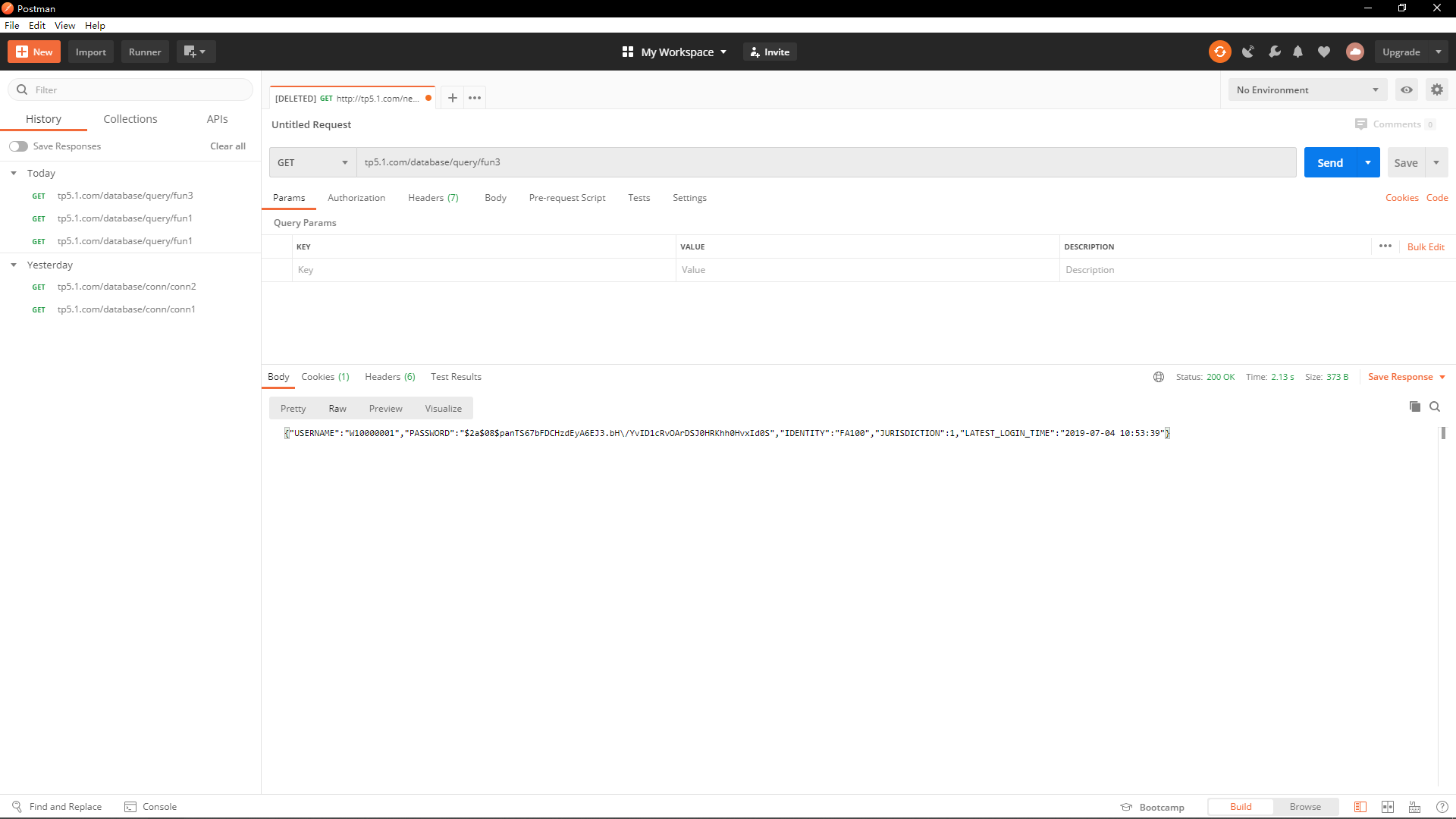Switch to APIs tab
This screenshot has width=1456, height=819.
(217, 119)
